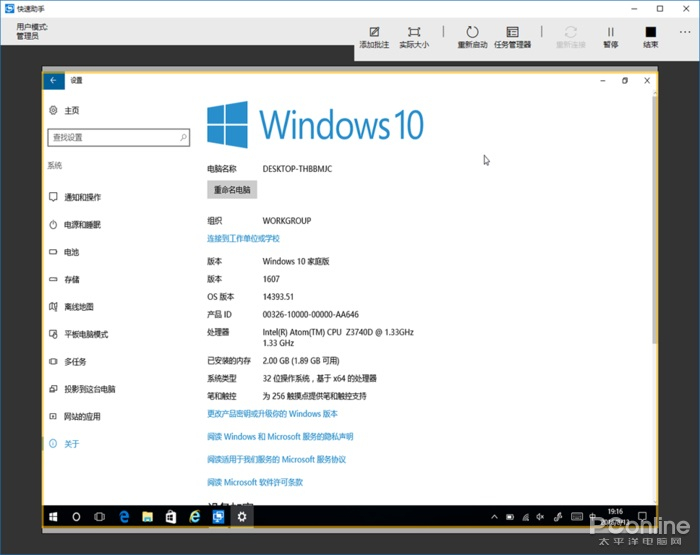Viewport: 700px width, 555px height.
Task: Open 阅读 Microsoft 软件许可条款 link
Action: [255, 482]
